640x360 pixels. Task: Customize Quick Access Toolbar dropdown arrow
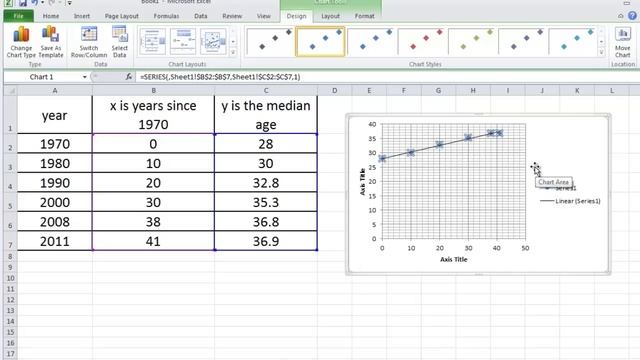(69, 3)
